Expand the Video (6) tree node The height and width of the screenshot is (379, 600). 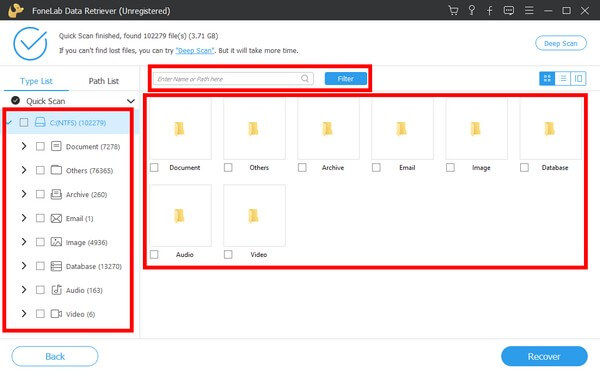(x=24, y=314)
